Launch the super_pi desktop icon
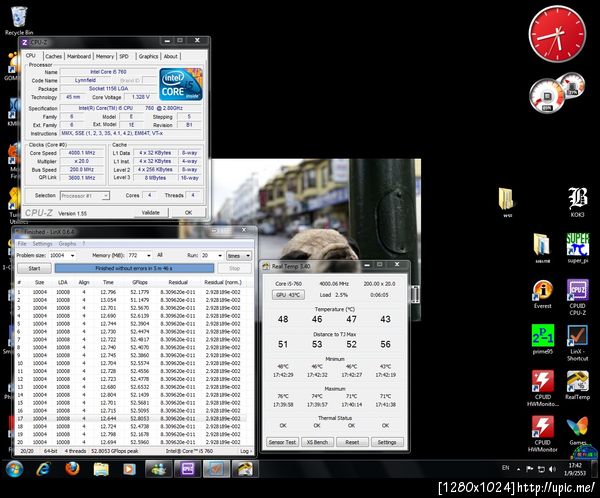The image size is (600, 498). 577,248
